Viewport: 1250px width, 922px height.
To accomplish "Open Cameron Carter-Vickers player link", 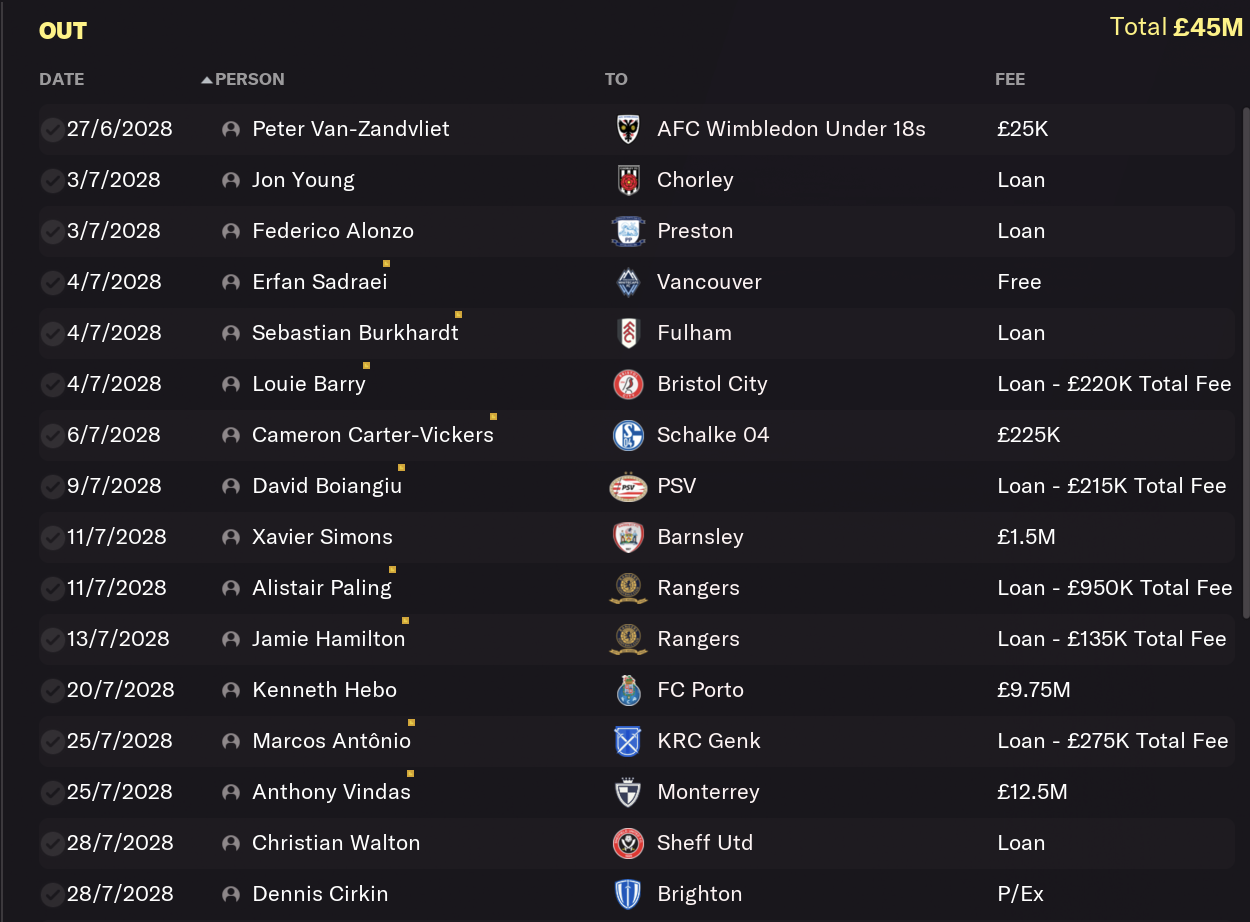I will click(x=373, y=435).
